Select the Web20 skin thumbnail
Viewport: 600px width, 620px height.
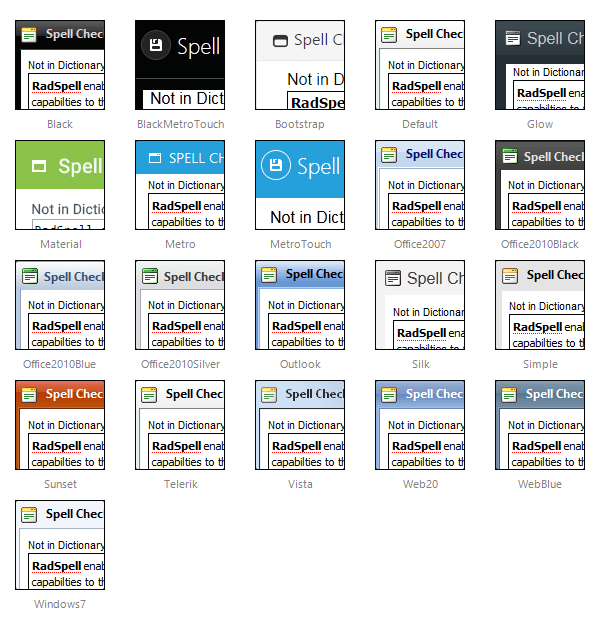tap(420, 425)
